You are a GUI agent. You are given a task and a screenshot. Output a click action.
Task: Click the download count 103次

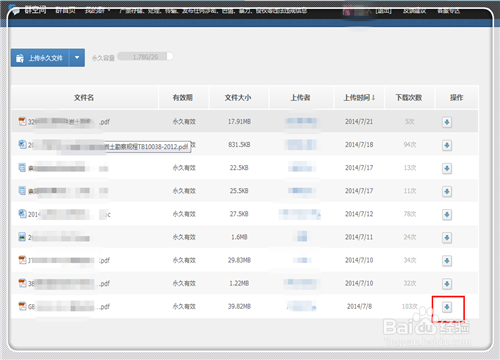pyautogui.click(x=410, y=306)
